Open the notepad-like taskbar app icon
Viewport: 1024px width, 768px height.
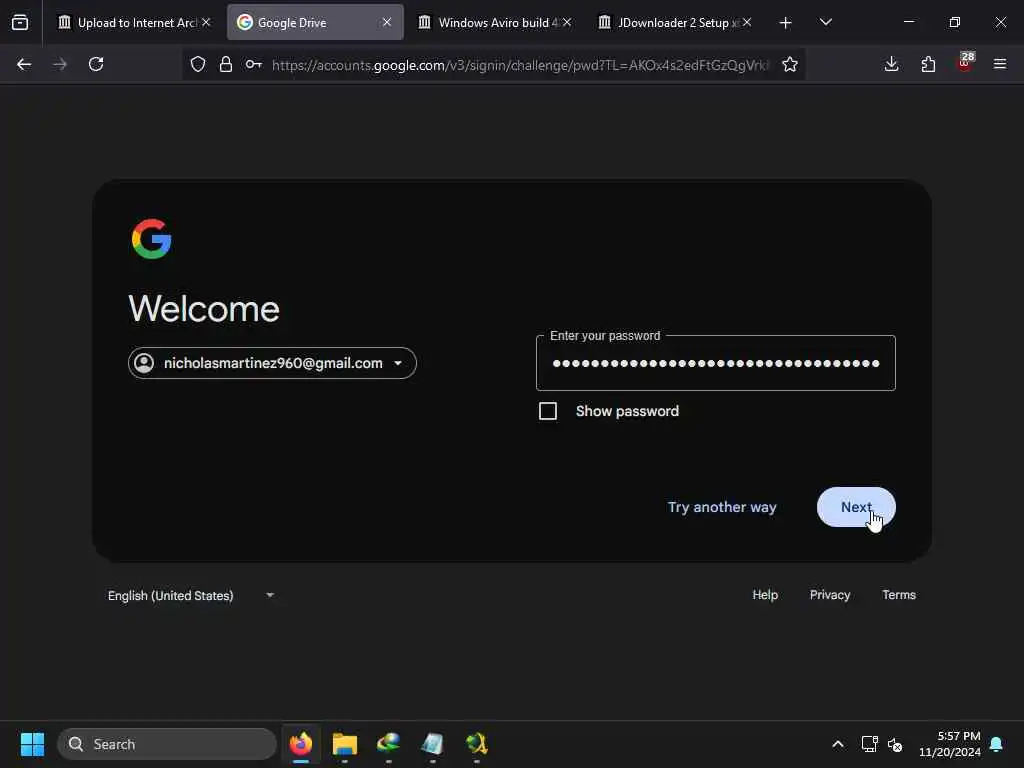[432, 744]
